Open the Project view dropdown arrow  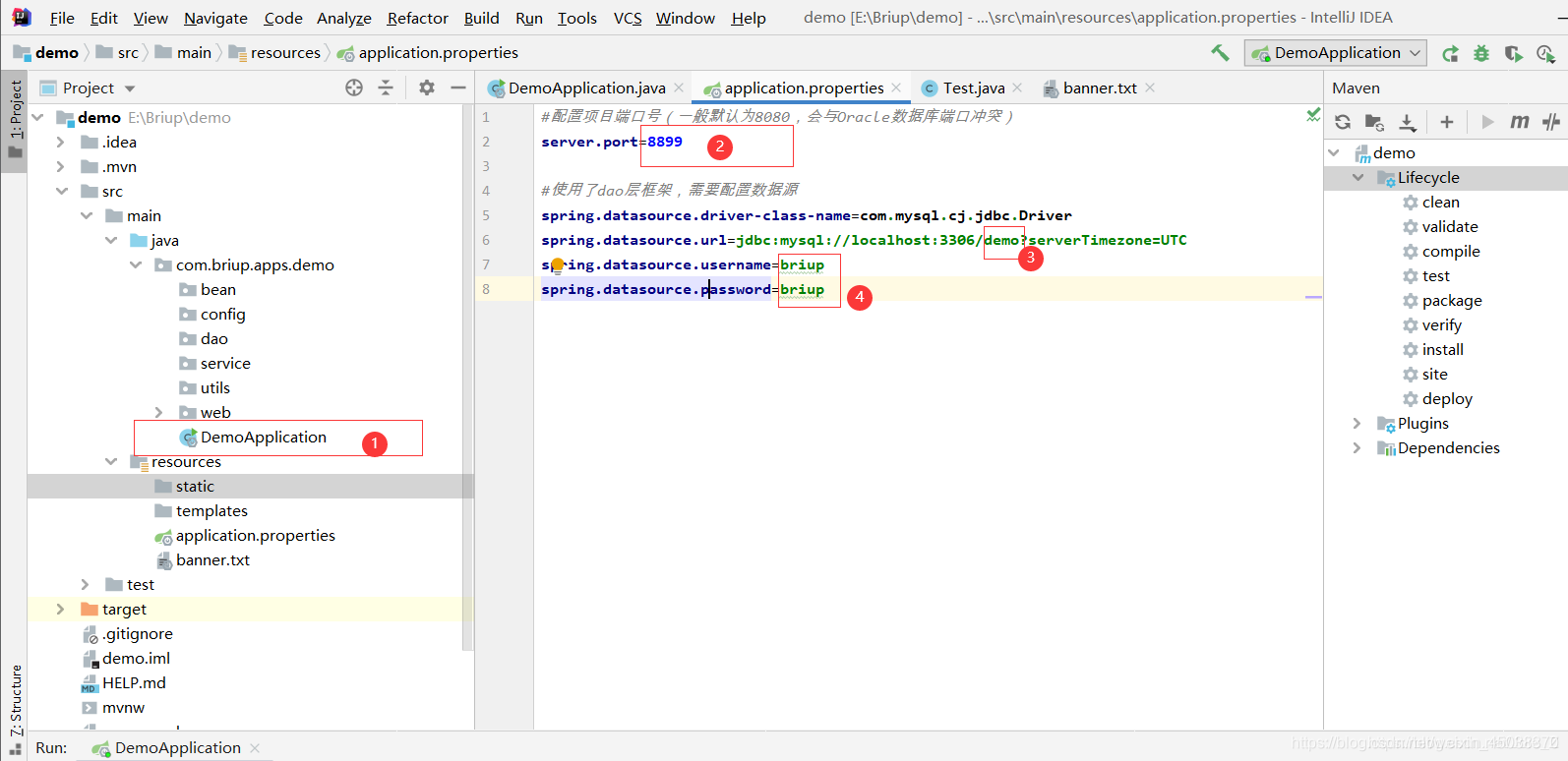130,88
